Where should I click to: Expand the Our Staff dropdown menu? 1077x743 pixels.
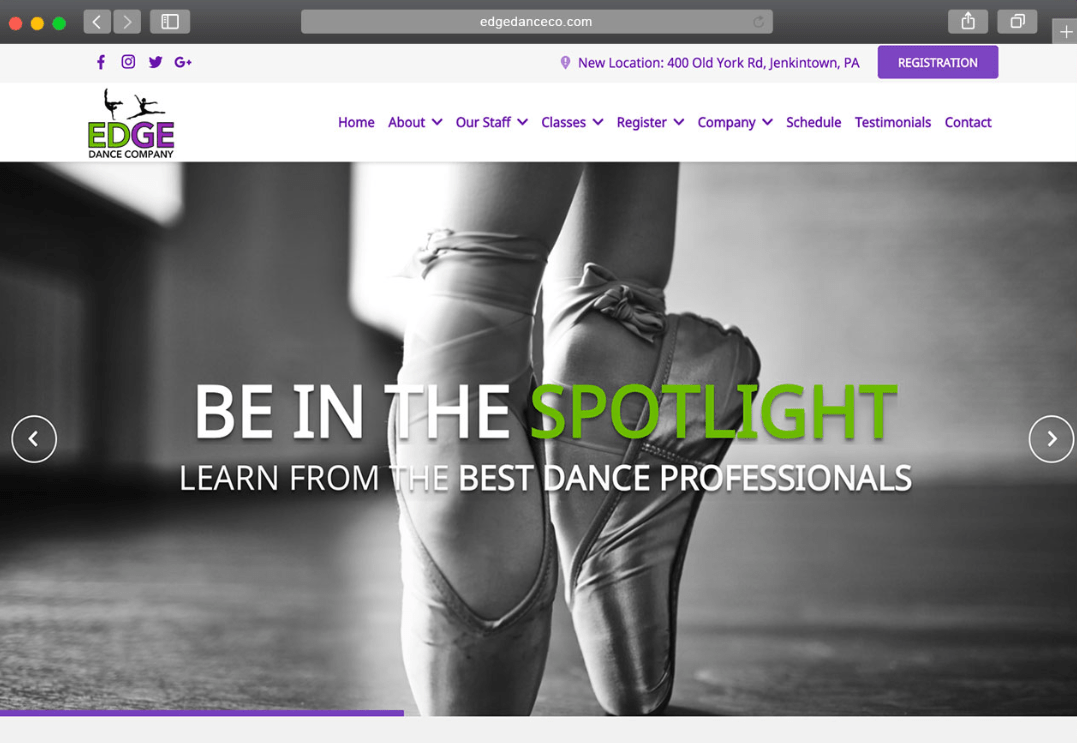492,122
